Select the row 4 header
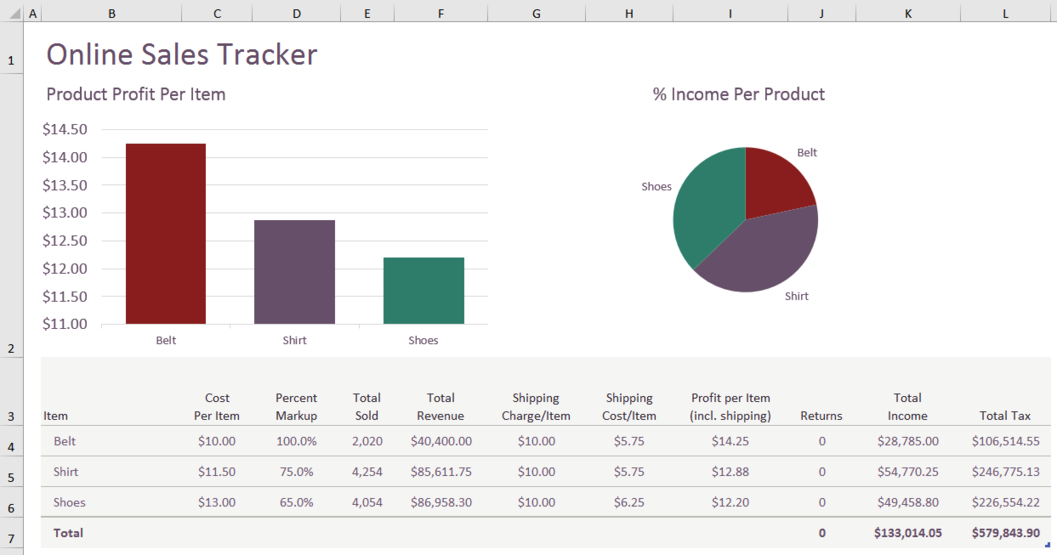 coord(10,446)
